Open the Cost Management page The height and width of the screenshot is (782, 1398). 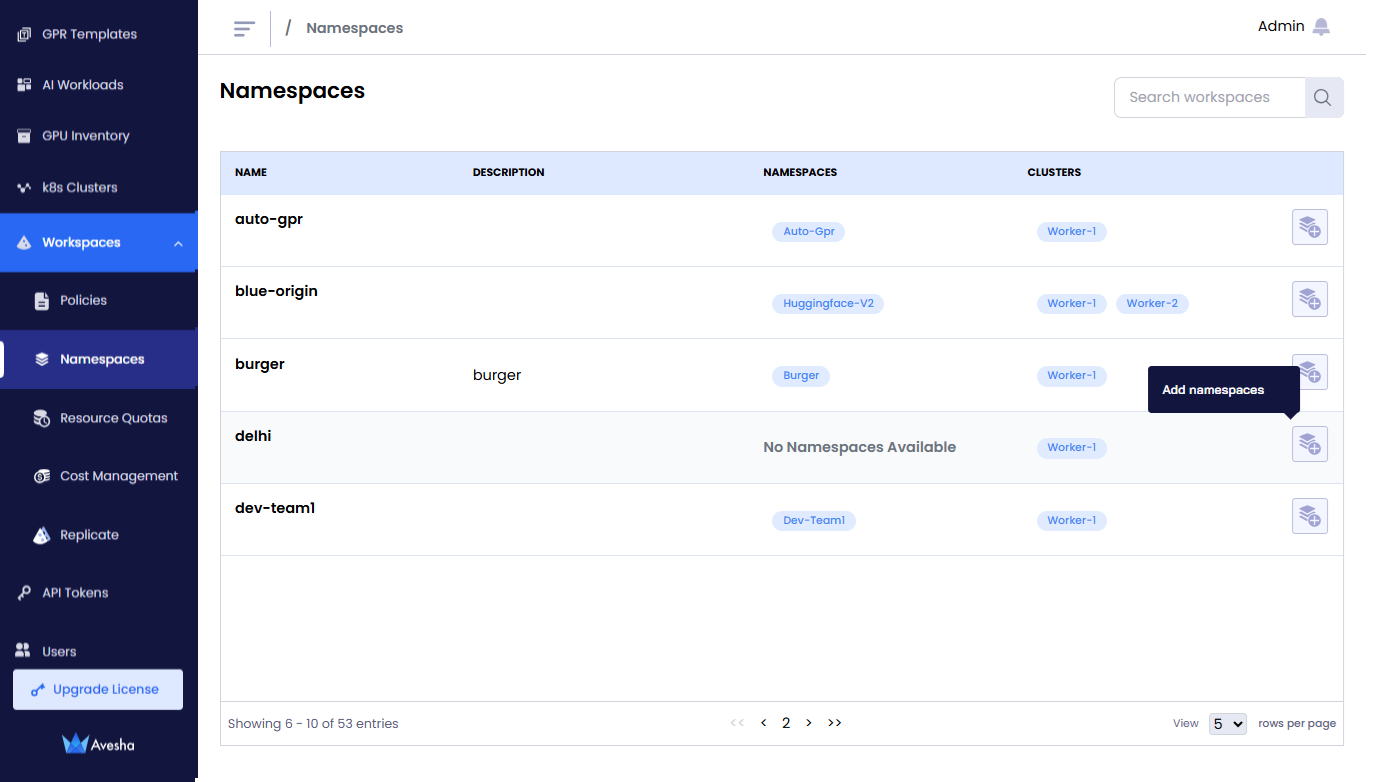pos(118,476)
